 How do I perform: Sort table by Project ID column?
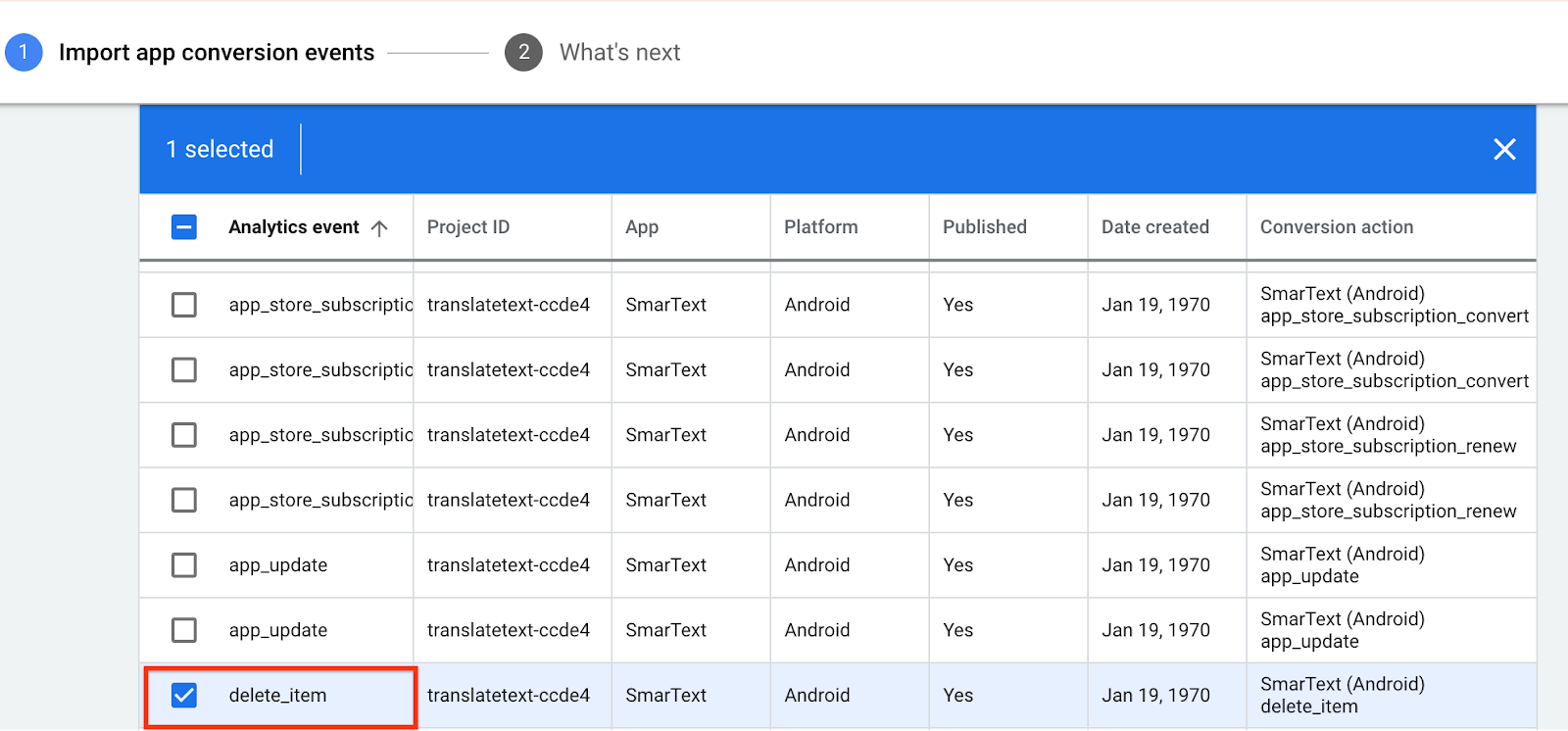(468, 227)
